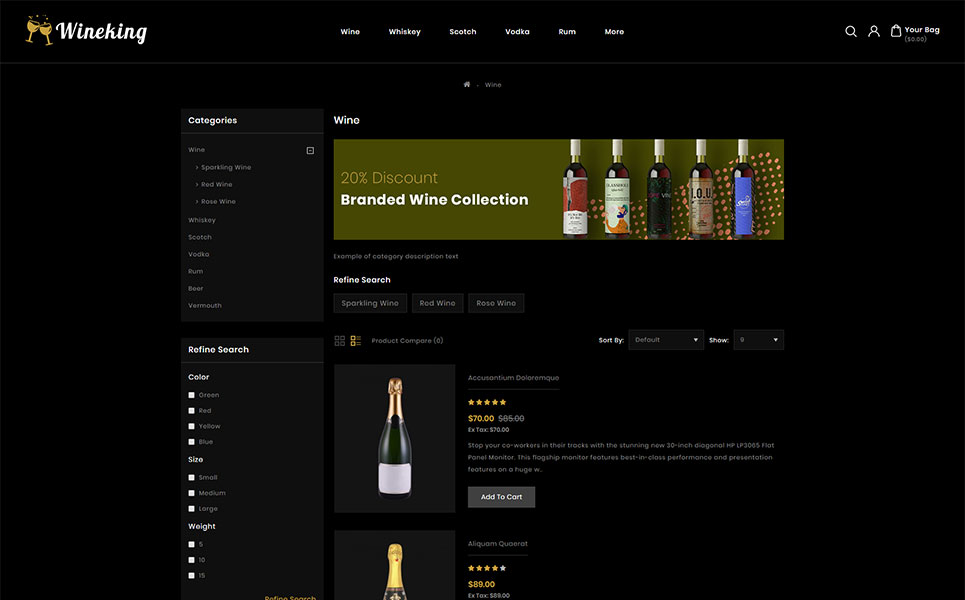Click the $85.00 struck-through price
This screenshot has height=600, width=965.
click(x=511, y=418)
